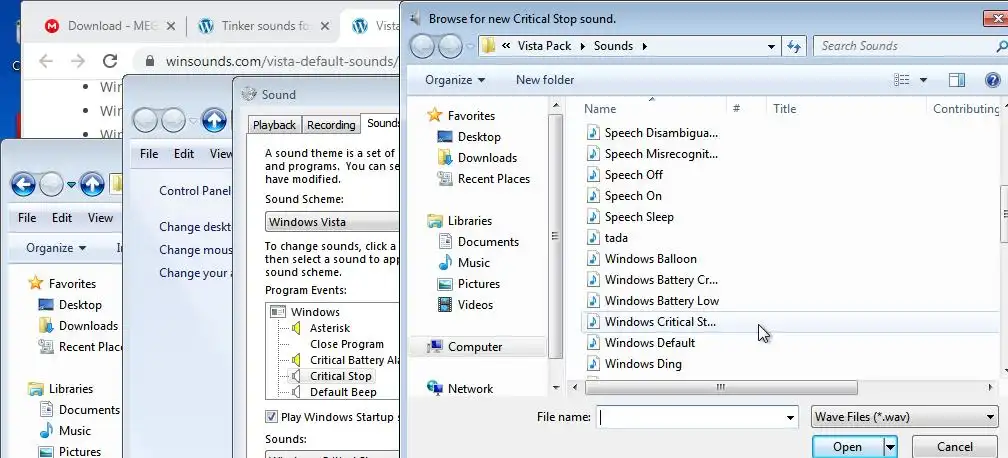
Task: Open the Organize menu in the Browse dialog
Action: [455, 80]
